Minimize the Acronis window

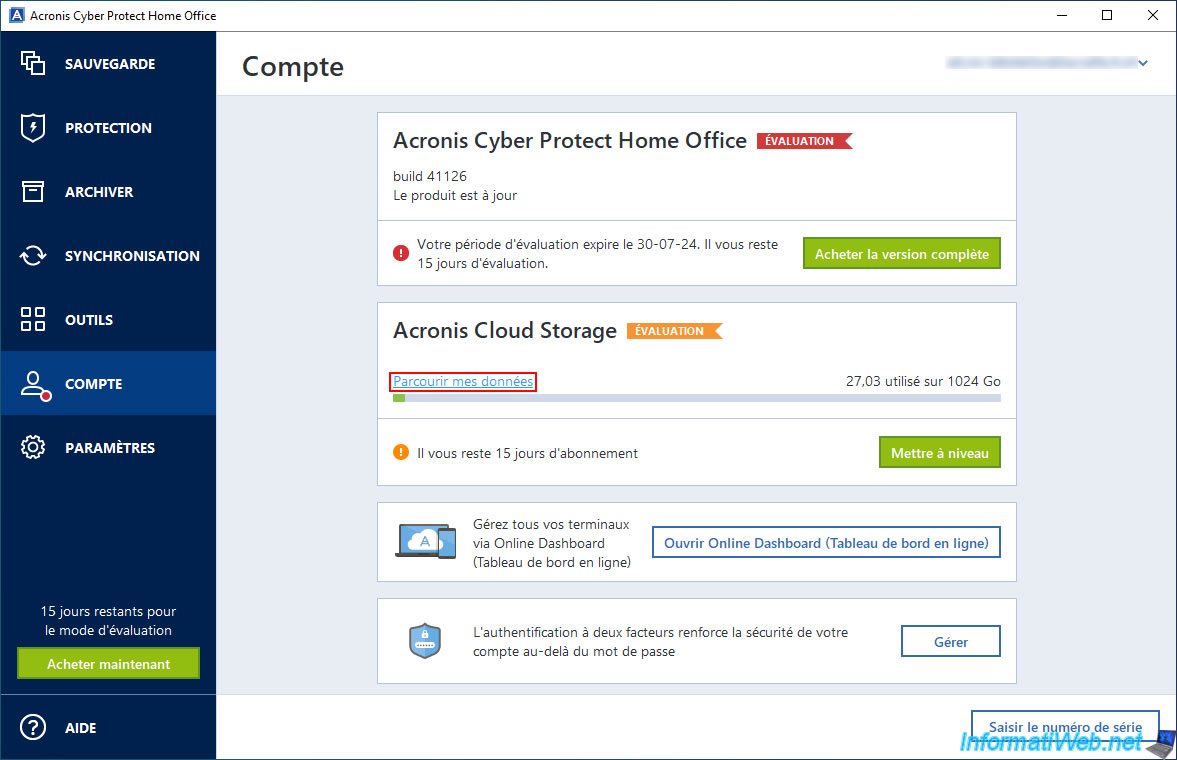click(1061, 15)
